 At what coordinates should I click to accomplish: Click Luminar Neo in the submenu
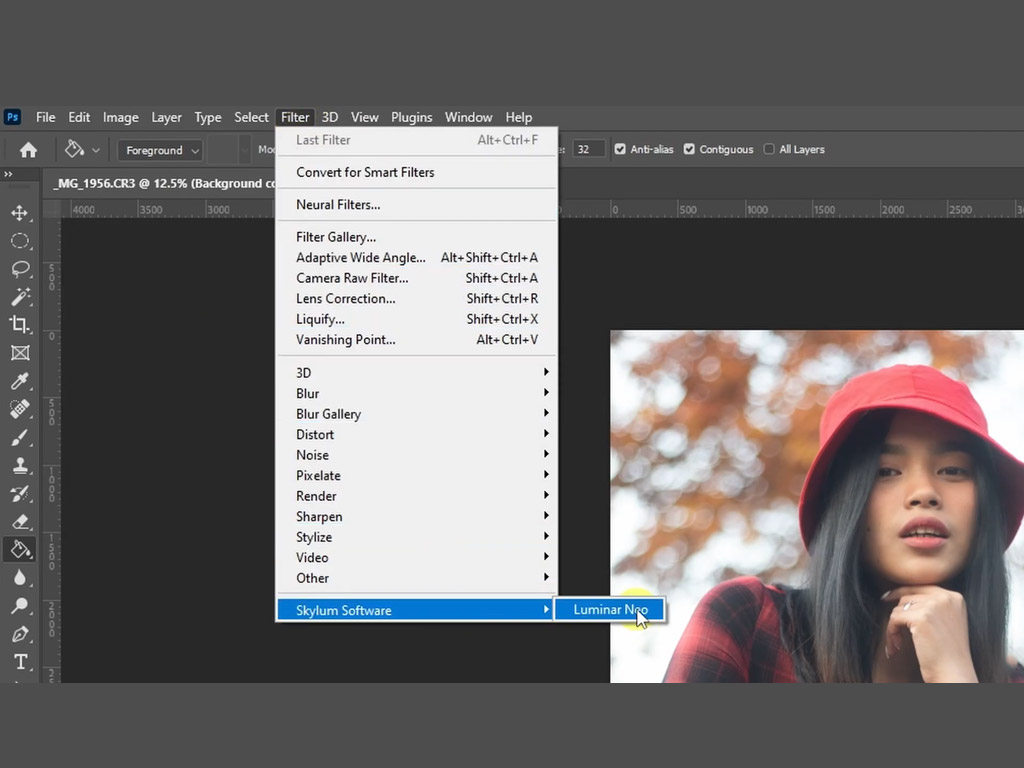click(610, 609)
